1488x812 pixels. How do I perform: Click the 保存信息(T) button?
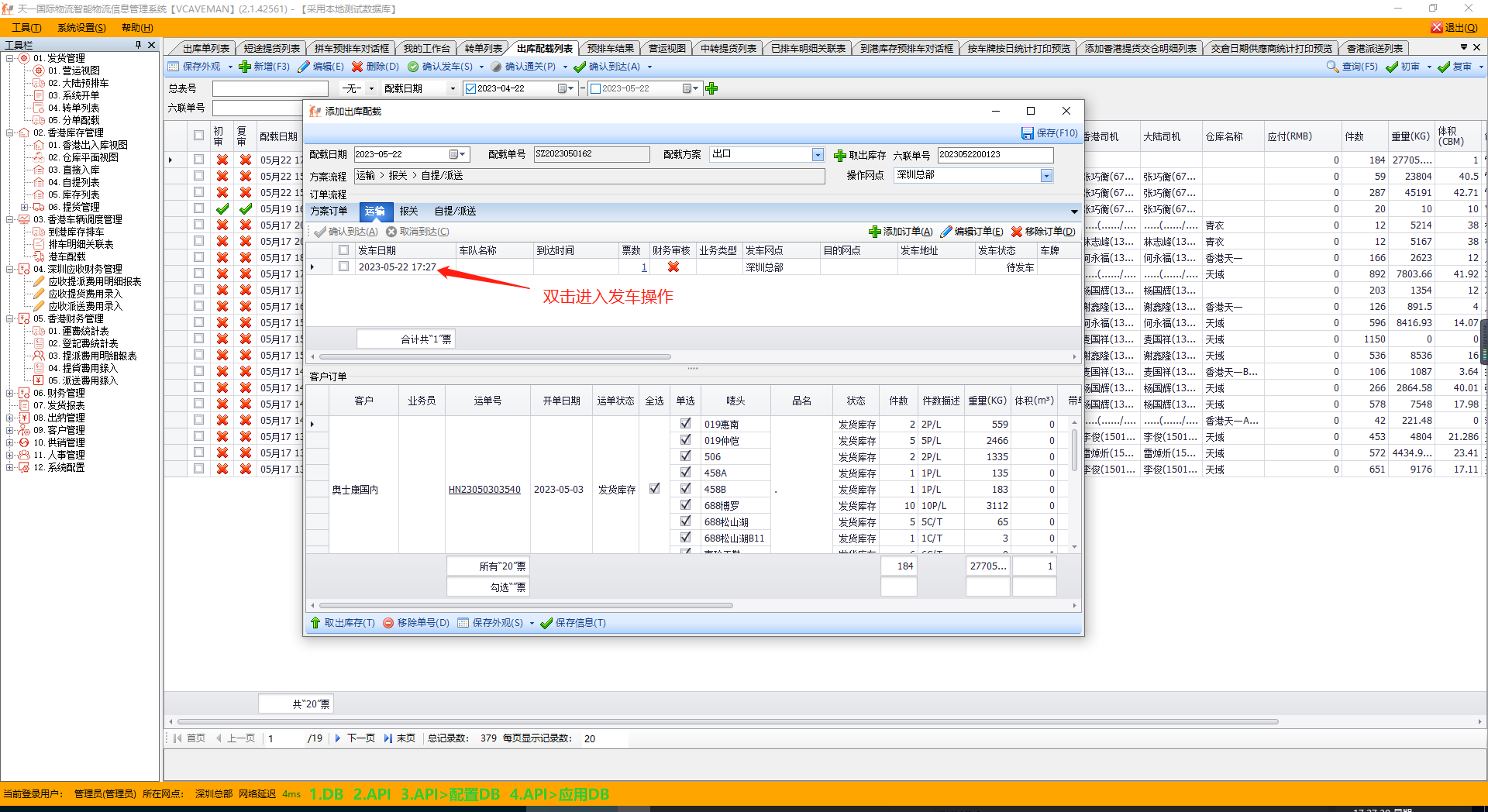(x=573, y=623)
